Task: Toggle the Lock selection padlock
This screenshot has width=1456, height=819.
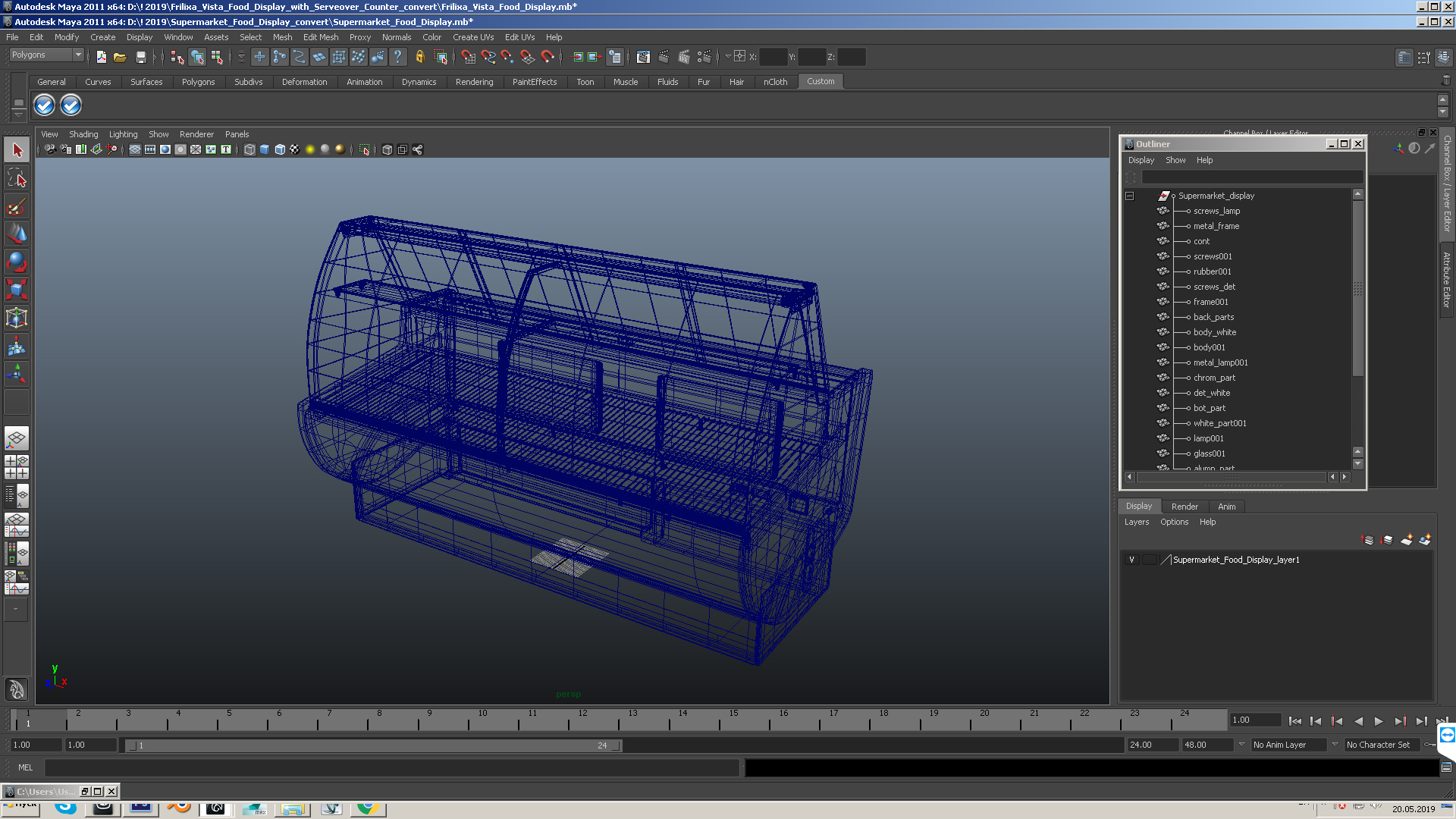Action: click(419, 57)
